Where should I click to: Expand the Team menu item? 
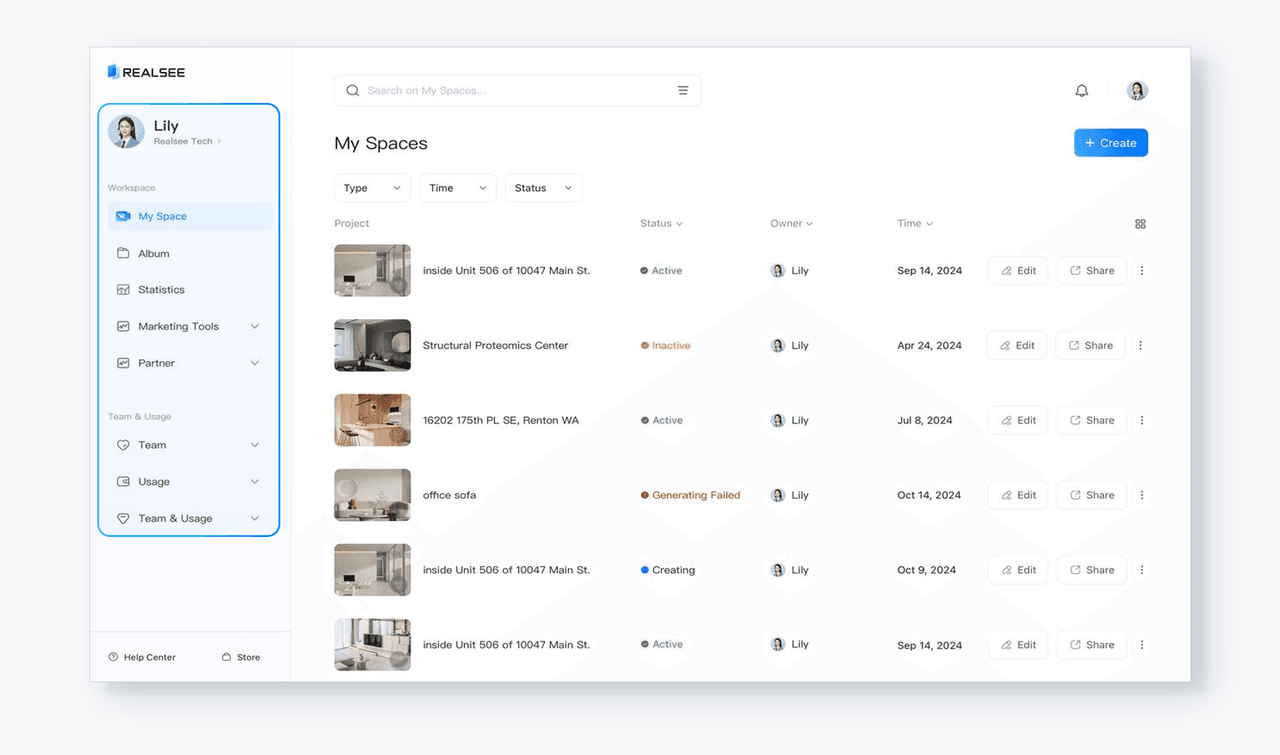click(190, 445)
